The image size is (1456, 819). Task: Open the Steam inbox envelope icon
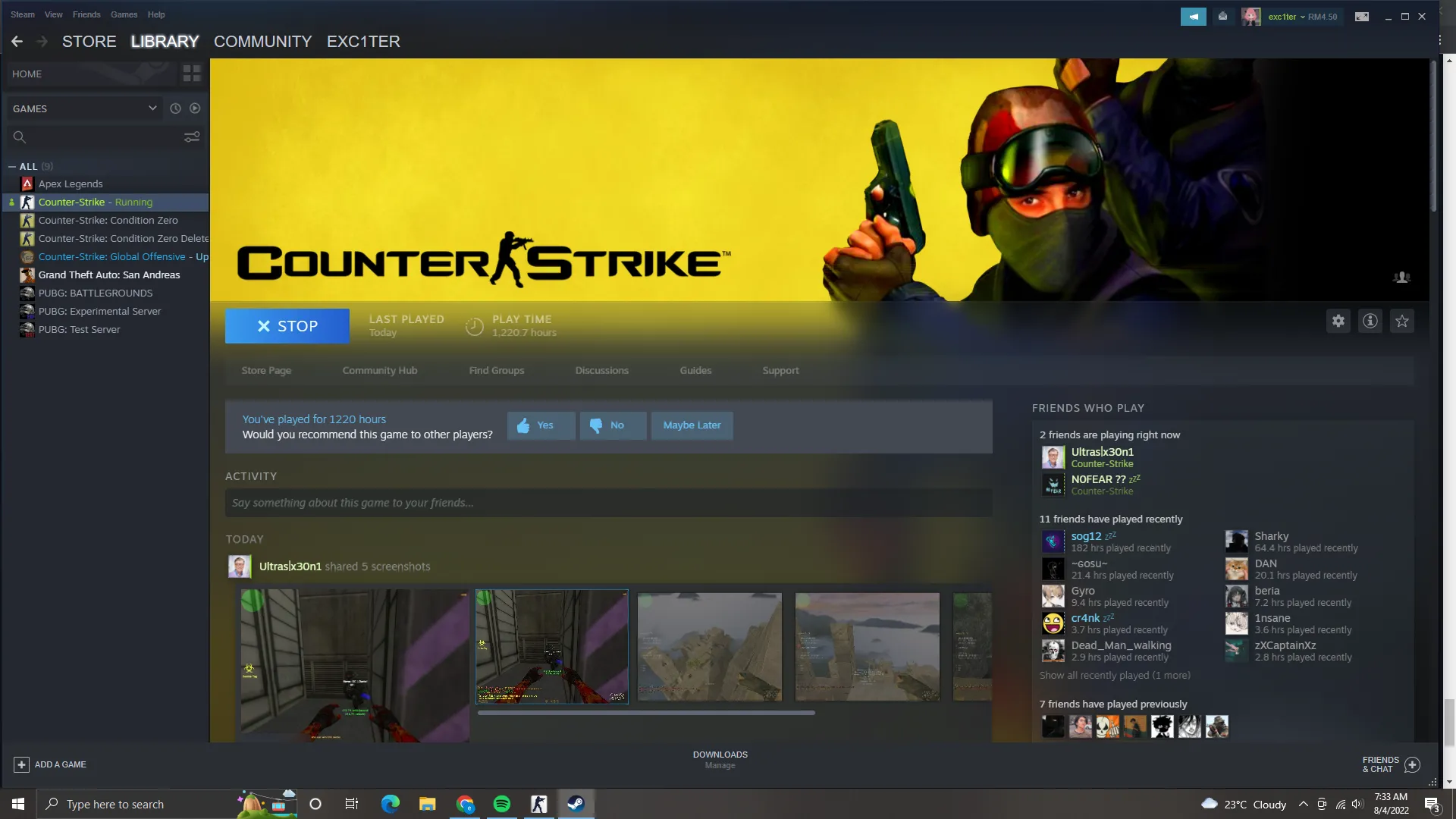click(x=1222, y=17)
